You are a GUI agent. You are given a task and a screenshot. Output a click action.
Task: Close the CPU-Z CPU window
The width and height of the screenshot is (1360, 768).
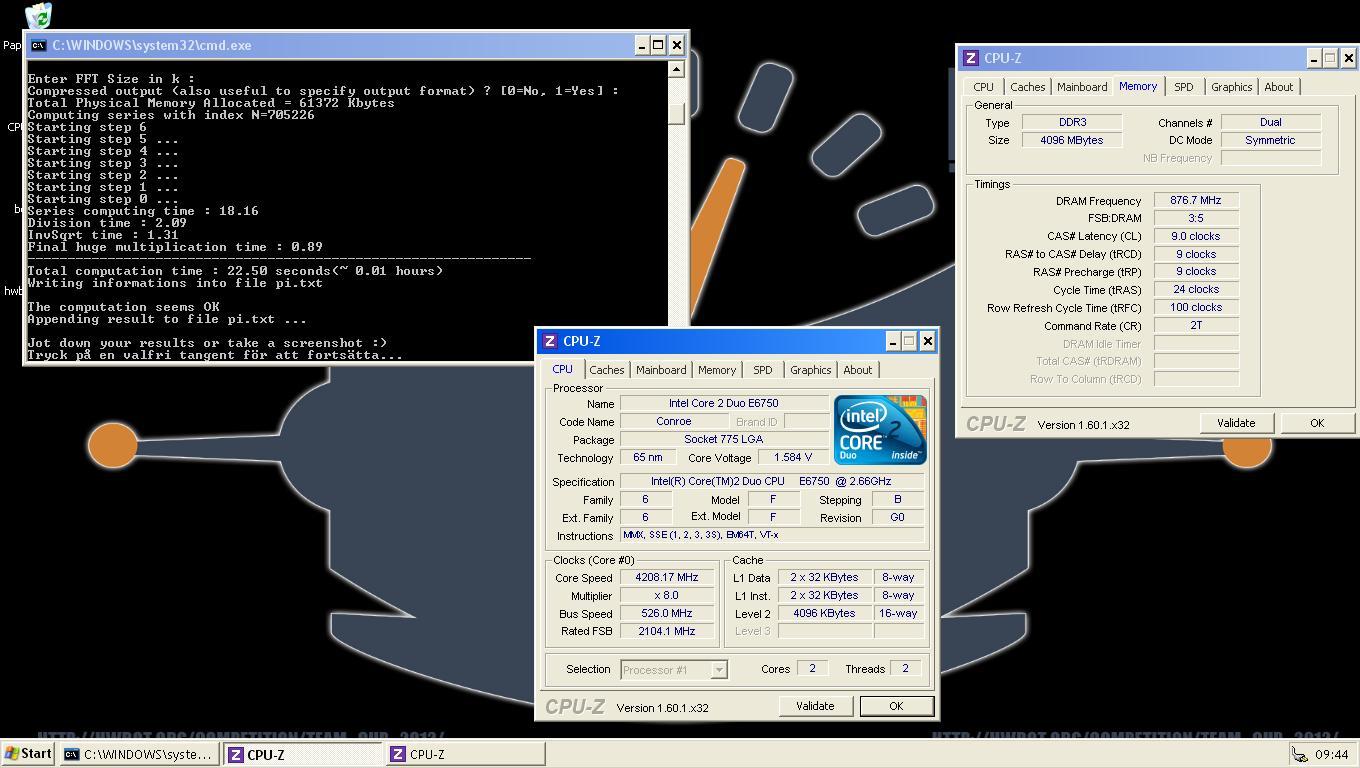pos(927,341)
